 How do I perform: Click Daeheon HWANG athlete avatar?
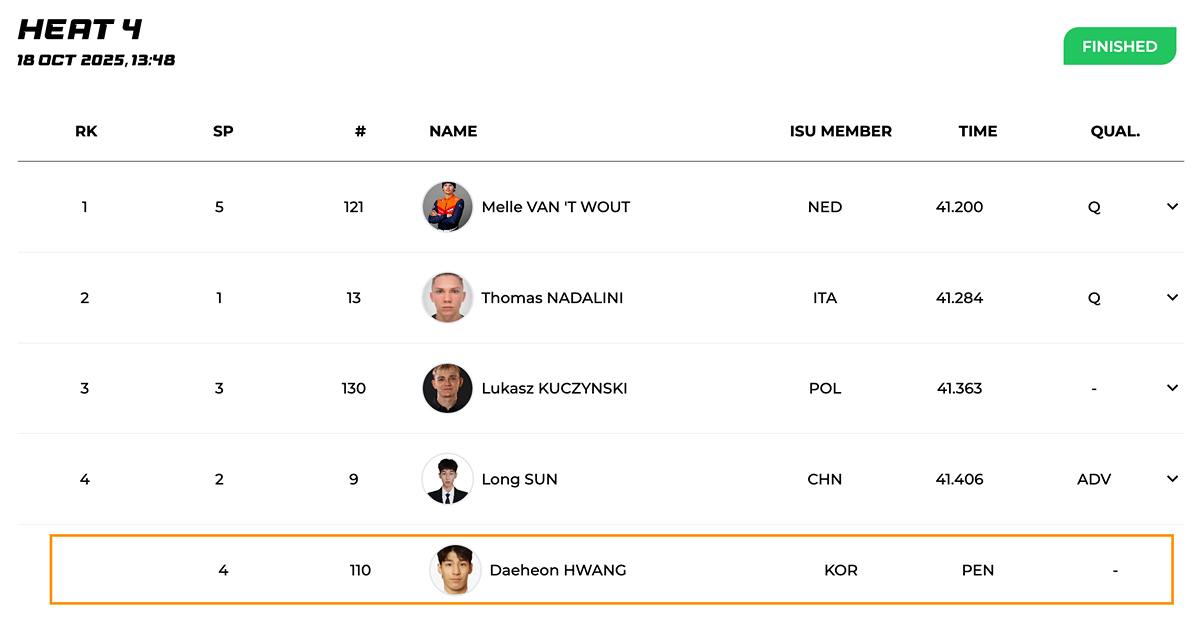click(455, 570)
